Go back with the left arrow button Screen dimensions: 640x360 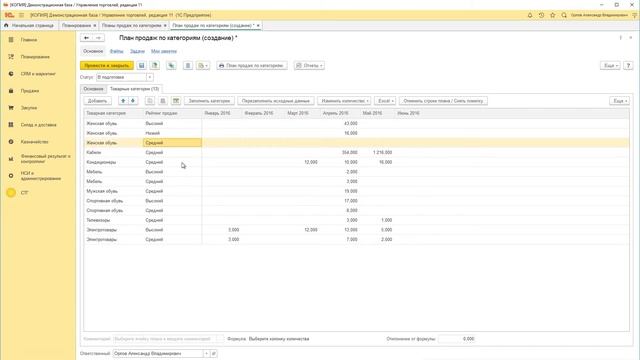click(87, 38)
